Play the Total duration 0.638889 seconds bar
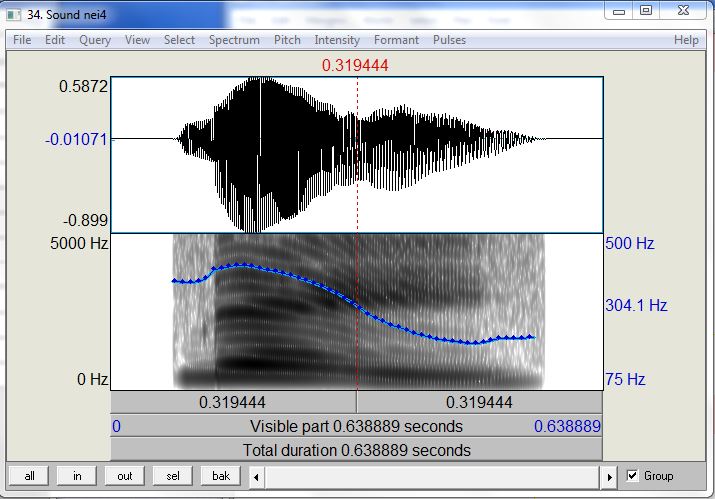This screenshot has height=499, width=715. tap(357, 450)
